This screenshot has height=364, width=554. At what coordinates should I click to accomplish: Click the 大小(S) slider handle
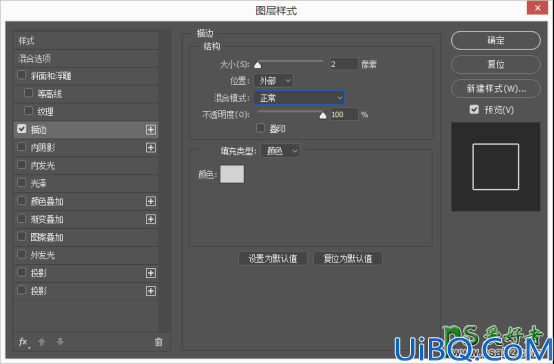(258, 65)
